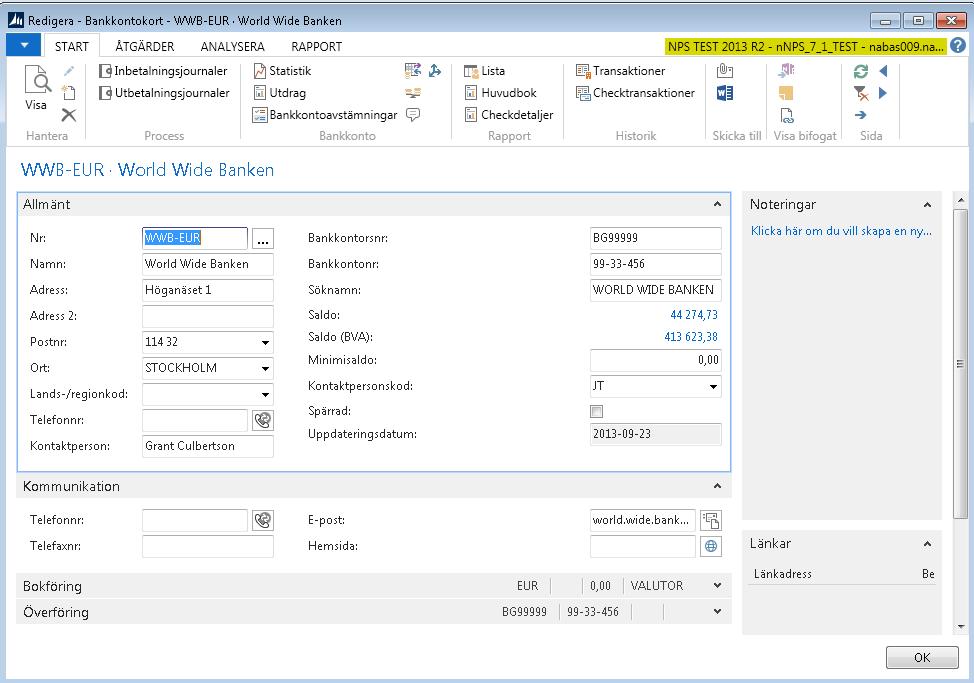
Task: Go to previous record with left arrow
Action: pyautogui.click(x=883, y=71)
